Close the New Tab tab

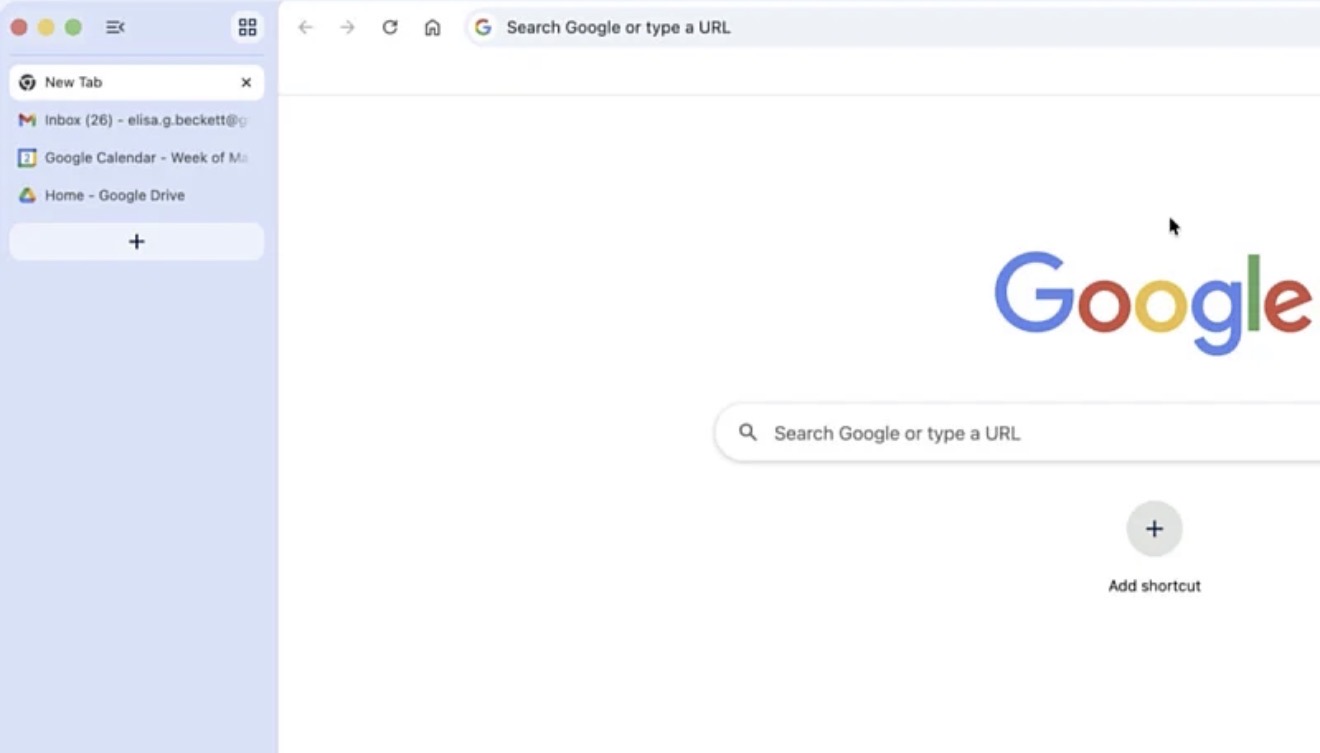click(x=246, y=82)
